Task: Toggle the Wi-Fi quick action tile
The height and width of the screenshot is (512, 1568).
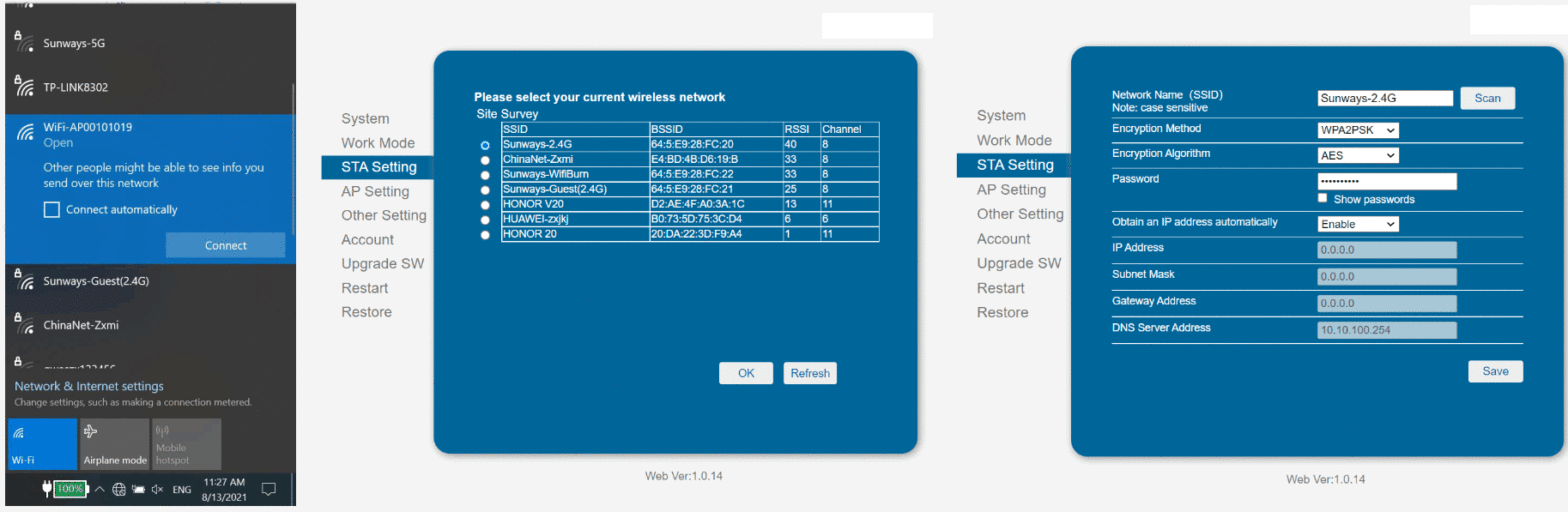Action: (42, 444)
